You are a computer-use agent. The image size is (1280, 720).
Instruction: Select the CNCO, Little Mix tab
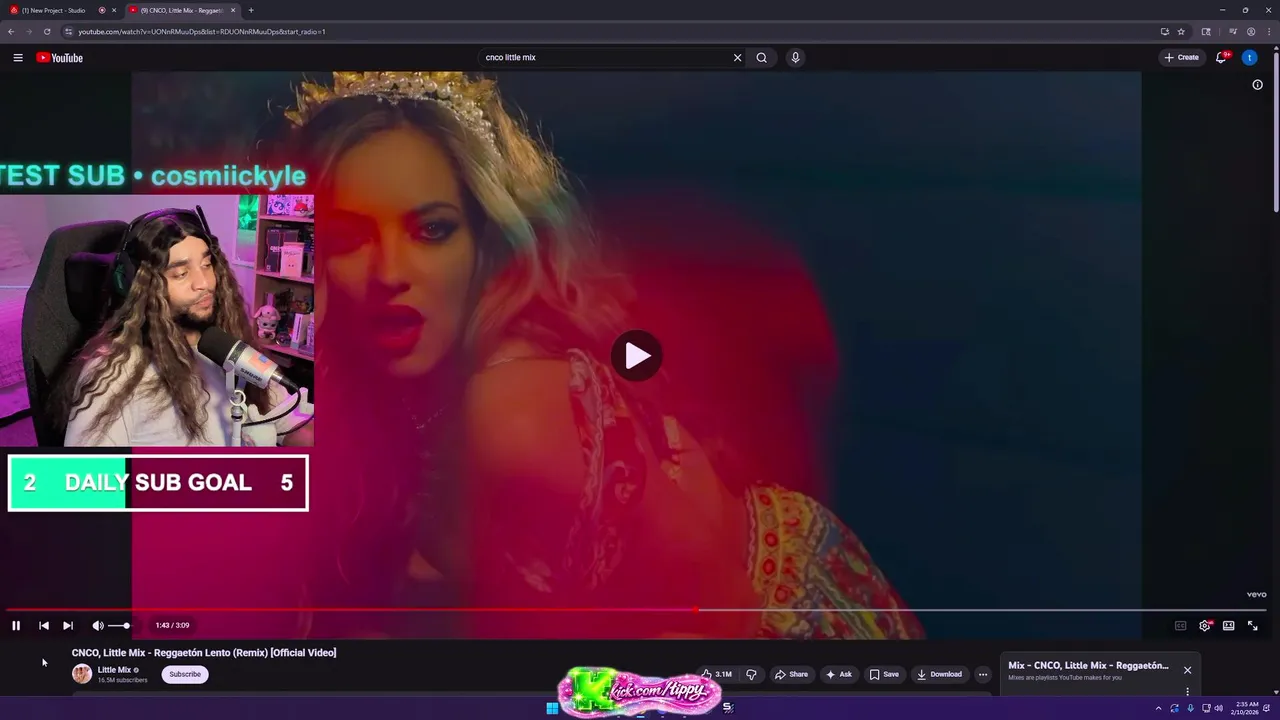tap(181, 10)
